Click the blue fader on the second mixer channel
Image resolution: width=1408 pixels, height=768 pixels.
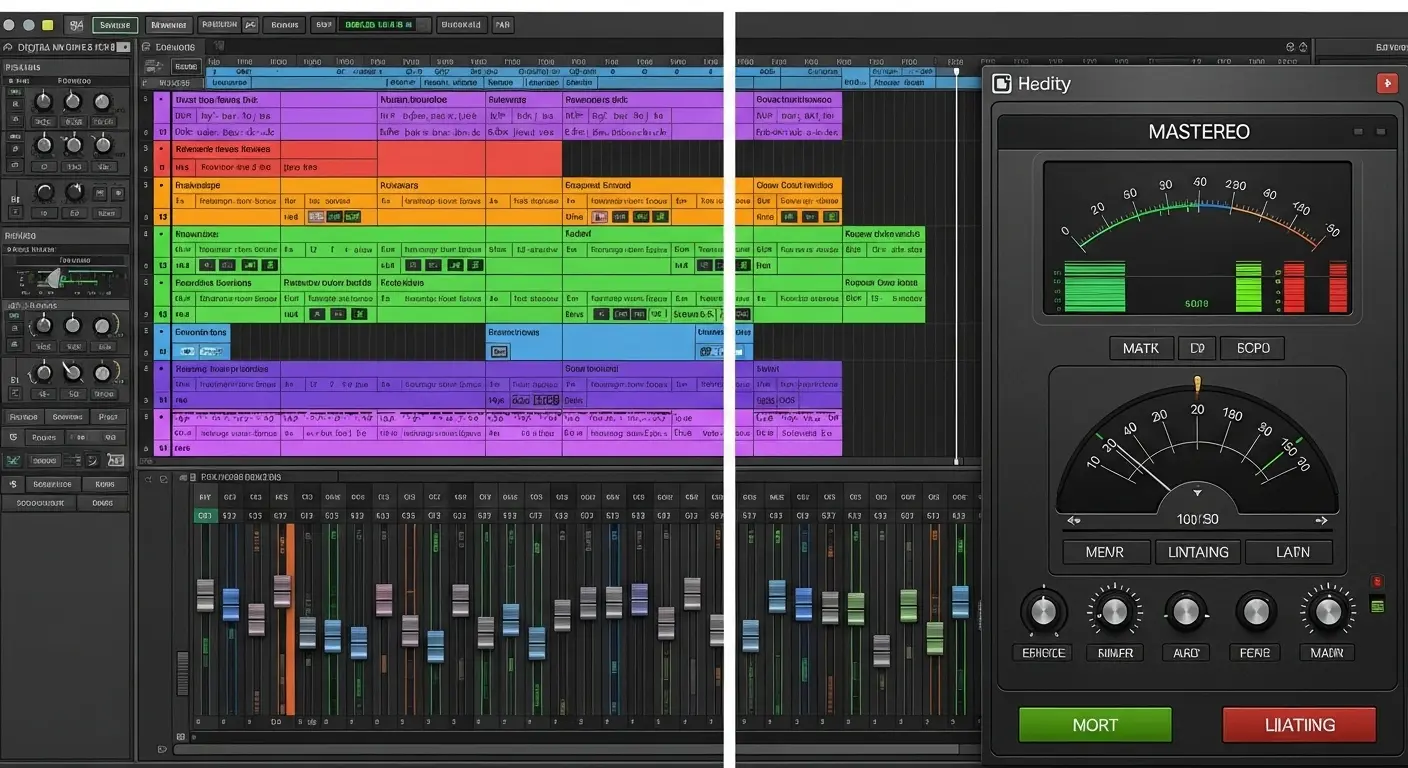point(231,604)
